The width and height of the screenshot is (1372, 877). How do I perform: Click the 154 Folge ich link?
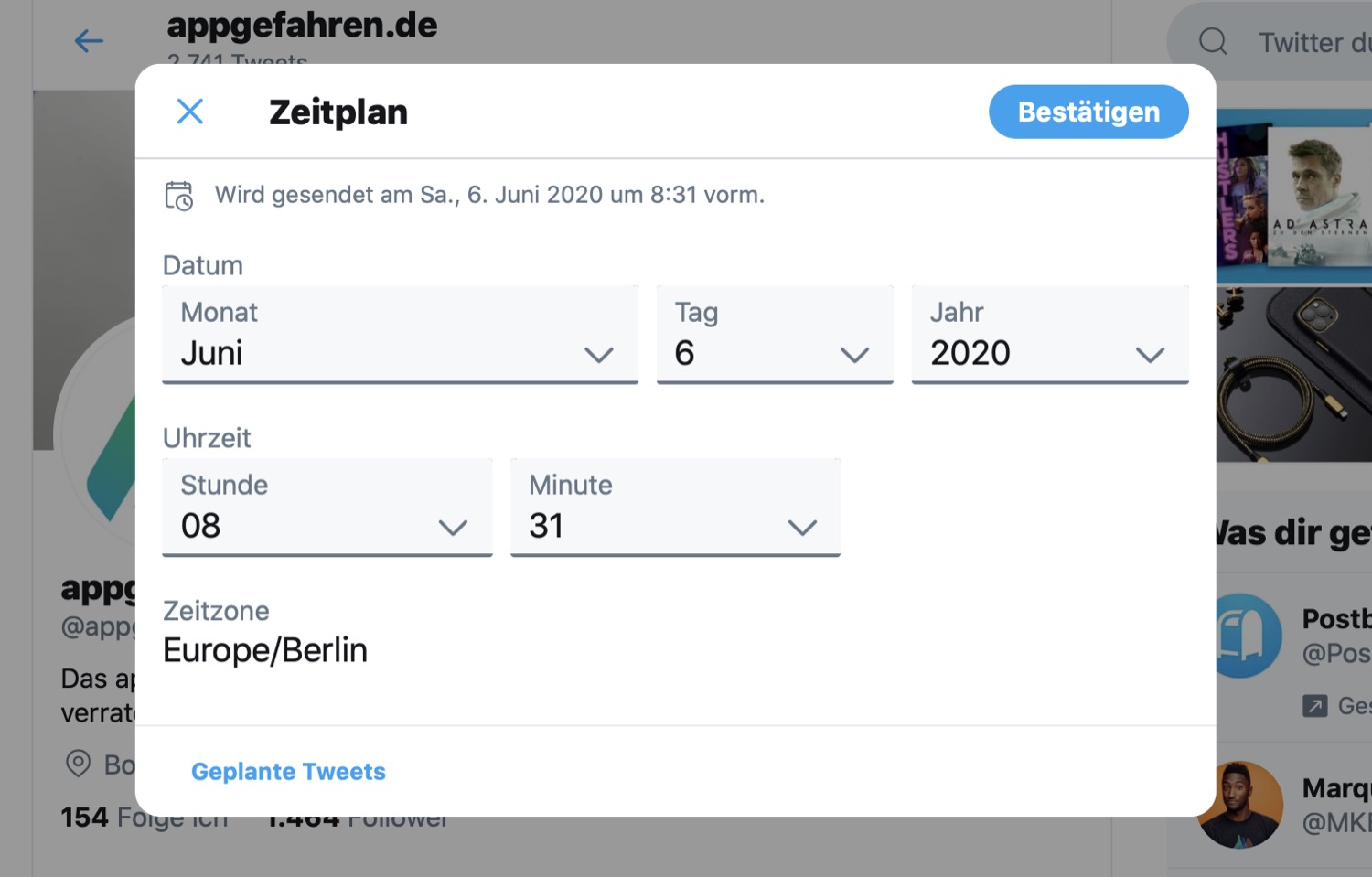(142, 817)
